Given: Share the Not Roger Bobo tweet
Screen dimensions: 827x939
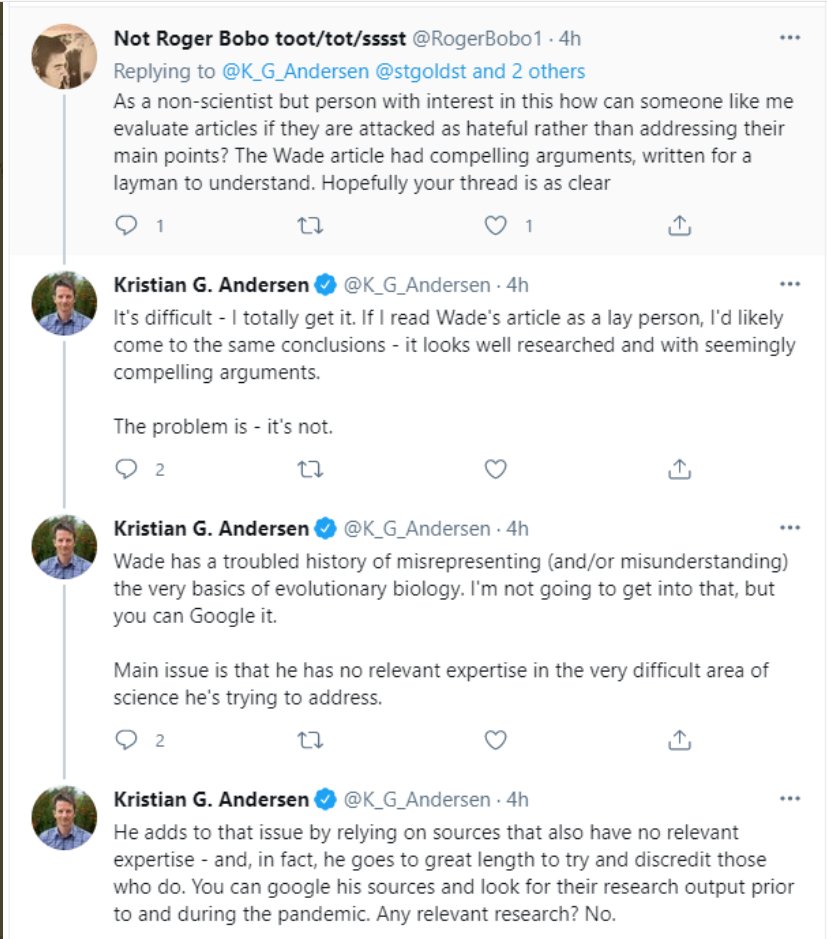Looking at the screenshot, I should pos(679,225).
